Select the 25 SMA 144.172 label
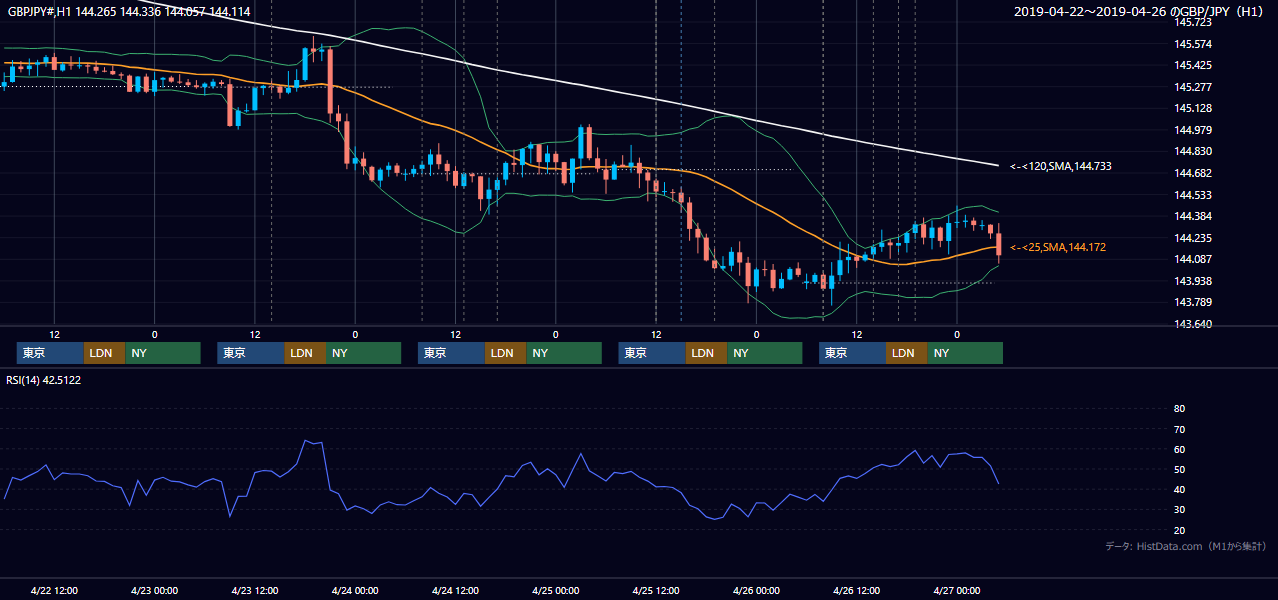 point(1058,247)
